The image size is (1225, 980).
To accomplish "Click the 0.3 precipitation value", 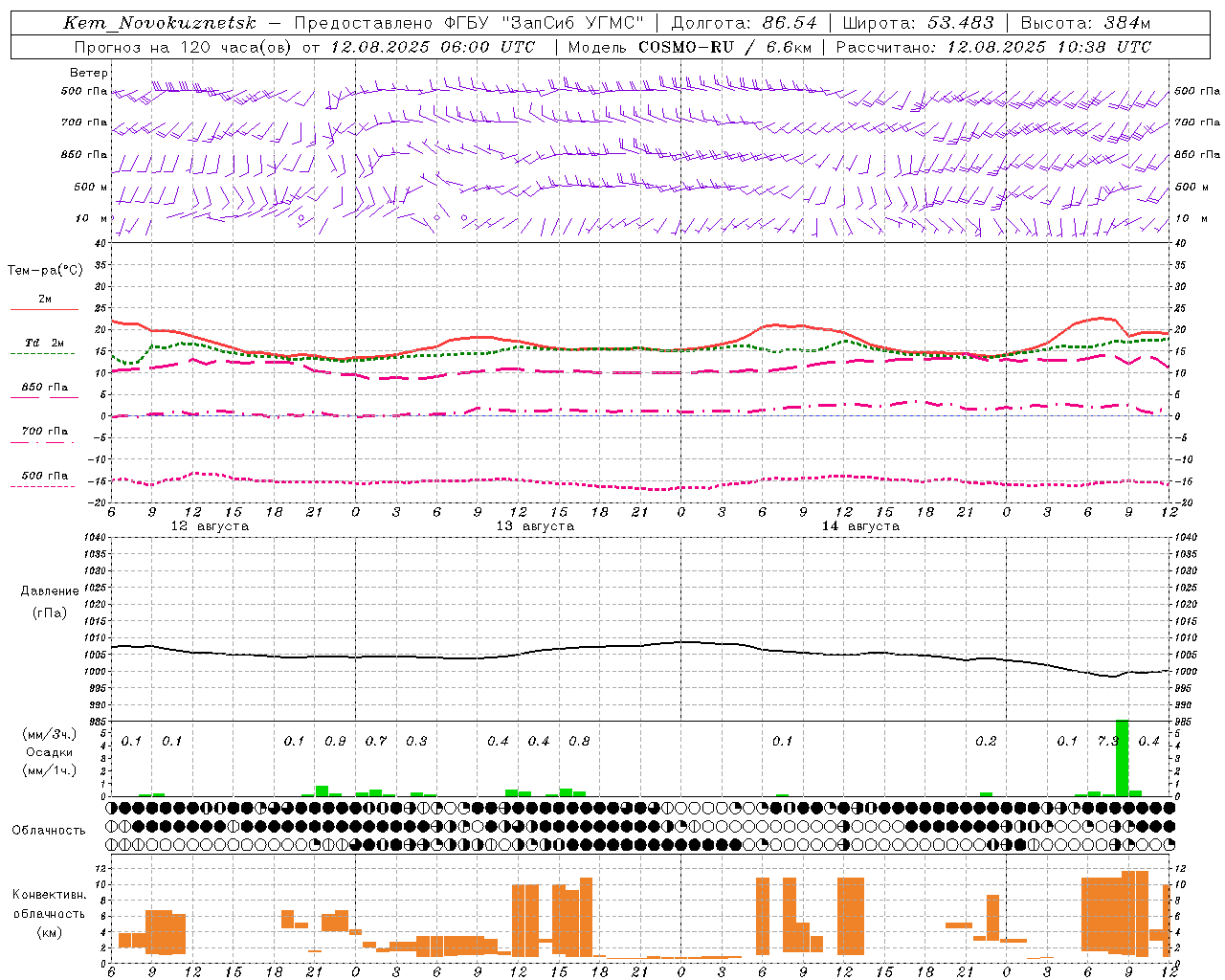I will [416, 742].
